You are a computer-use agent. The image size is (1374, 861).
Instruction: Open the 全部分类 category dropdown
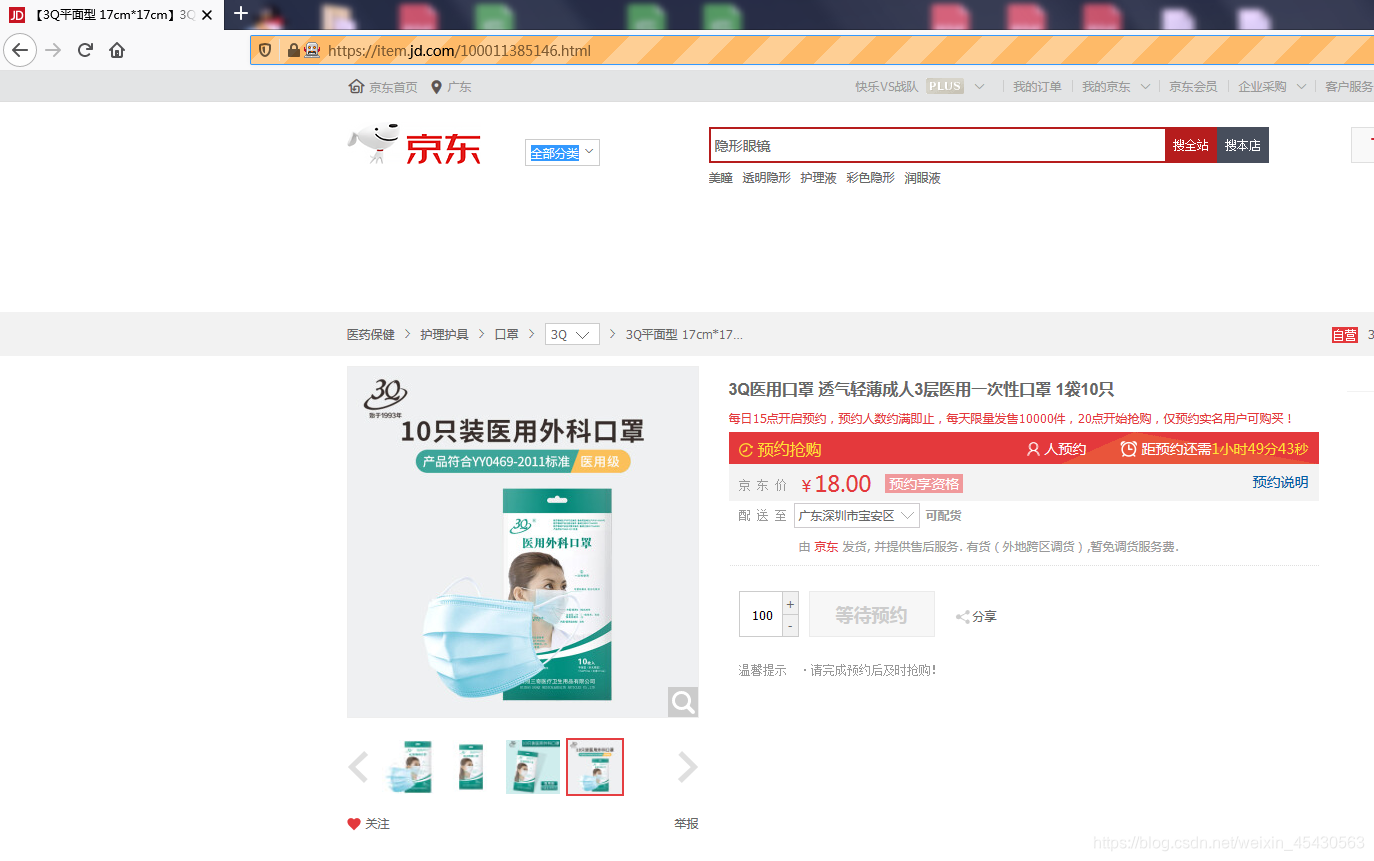[x=561, y=152]
